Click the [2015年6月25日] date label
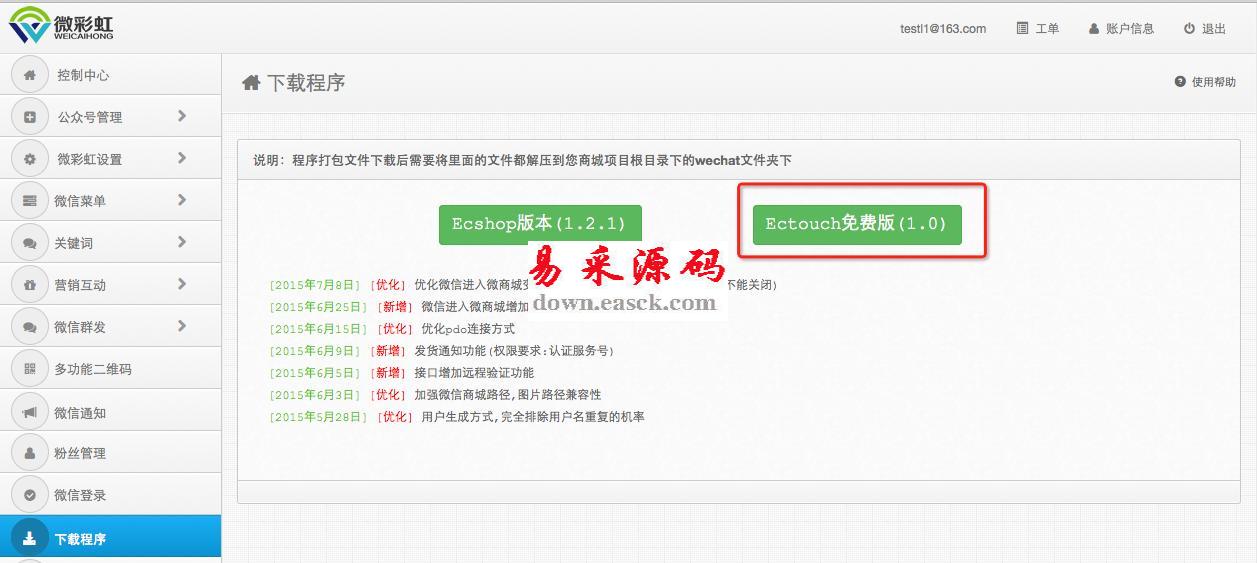 tap(318, 307)
